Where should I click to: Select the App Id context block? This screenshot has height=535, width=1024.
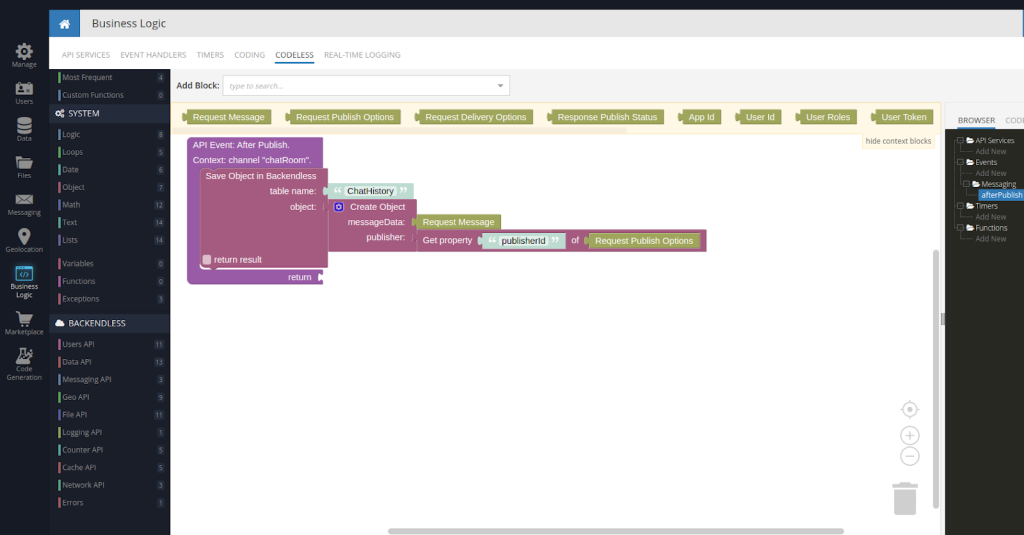(x=699, y=117)
